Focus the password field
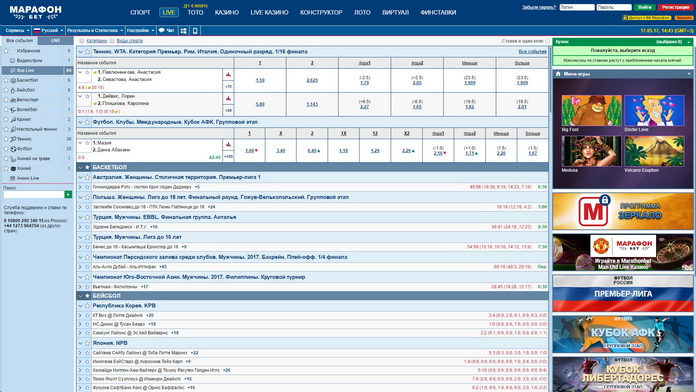 (x=614, y=7)
